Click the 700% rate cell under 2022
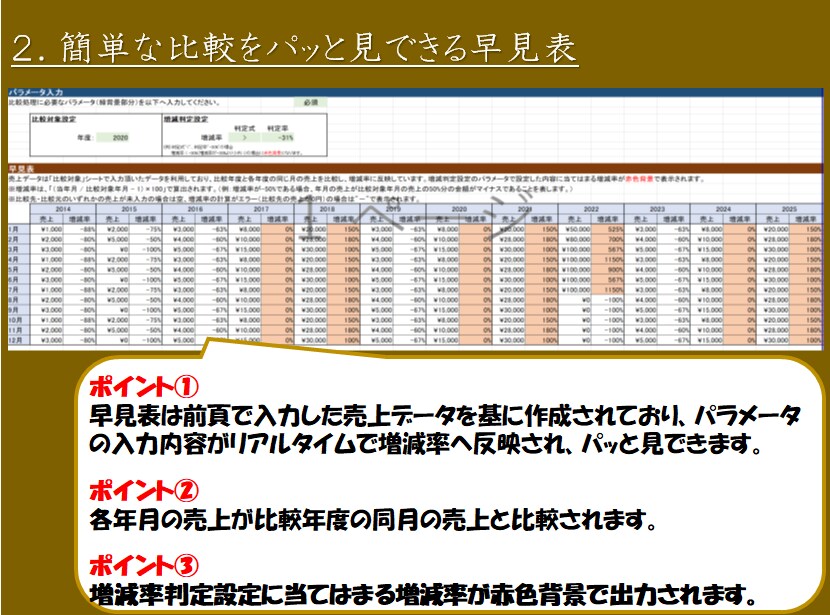This screenshot has width=830, height=615. pos(608,239)
